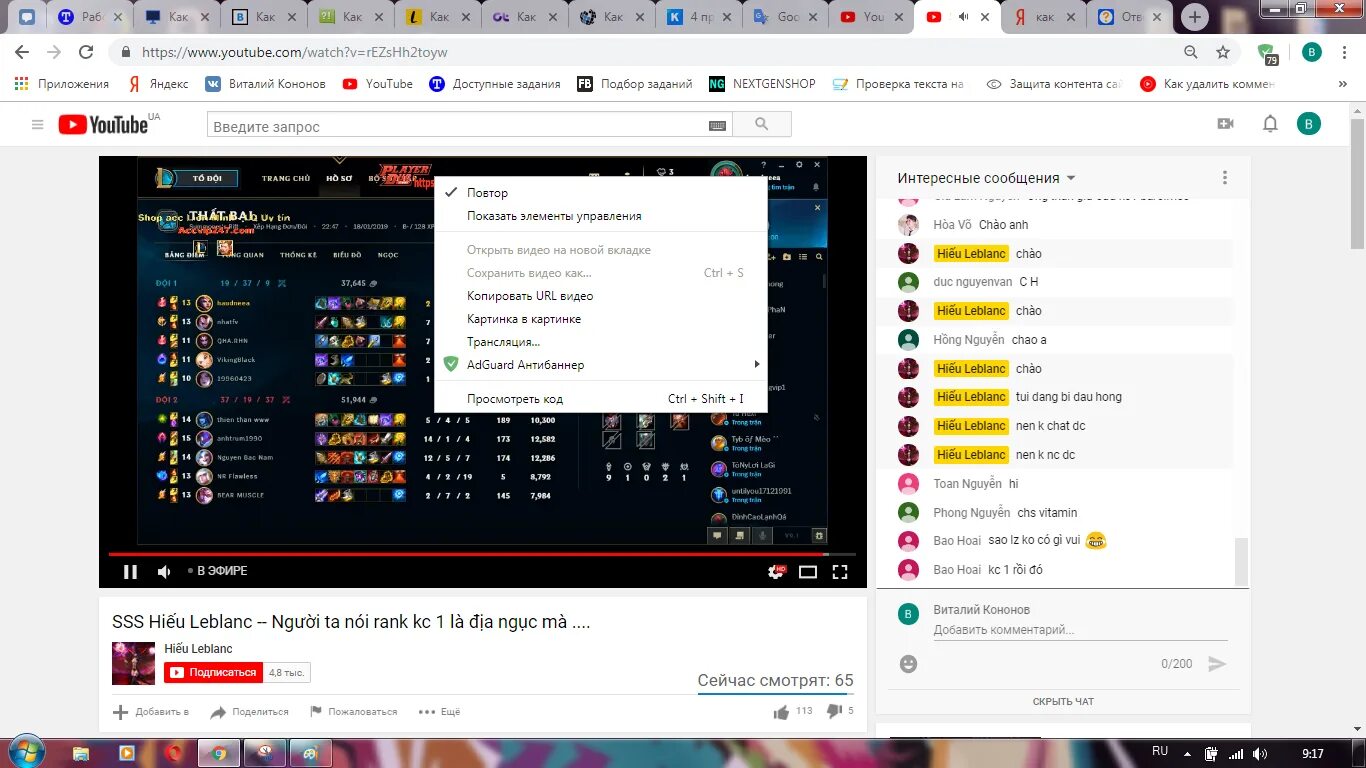The image size is (1366, 768).
Task: Choose Трансляция cast option
Action: pyautogui.click(x=600, y=342)
